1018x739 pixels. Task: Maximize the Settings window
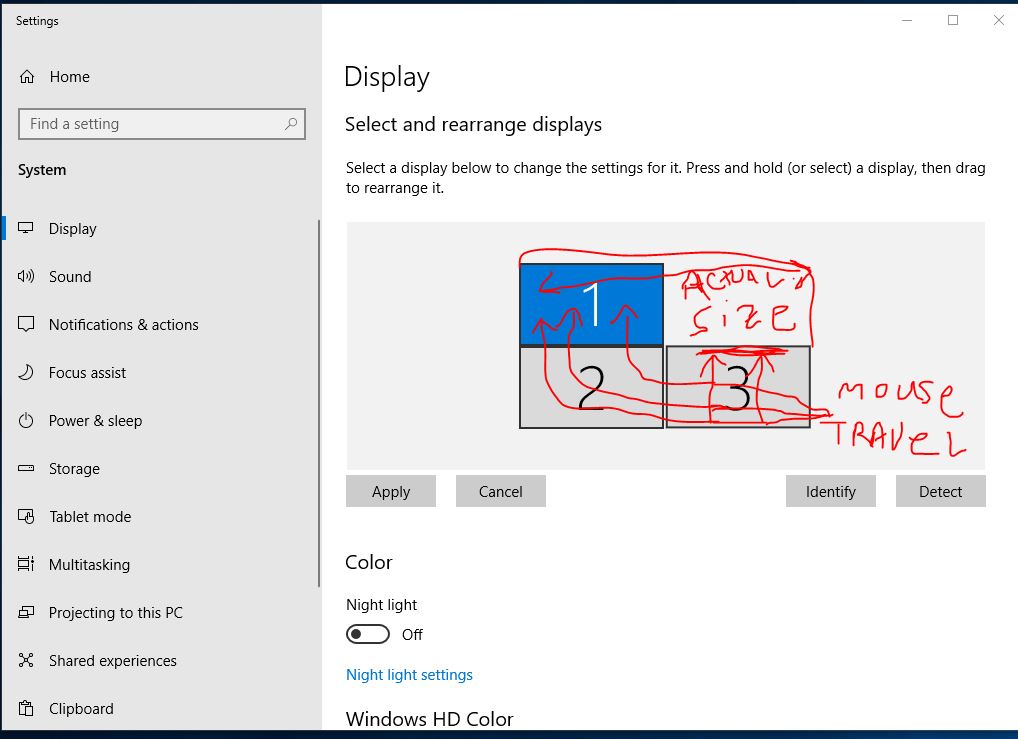click(953, 20)
